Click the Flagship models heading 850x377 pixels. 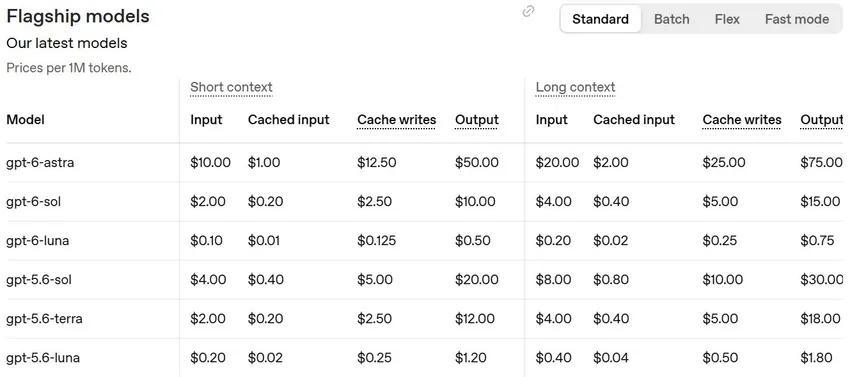coord(78,17)
